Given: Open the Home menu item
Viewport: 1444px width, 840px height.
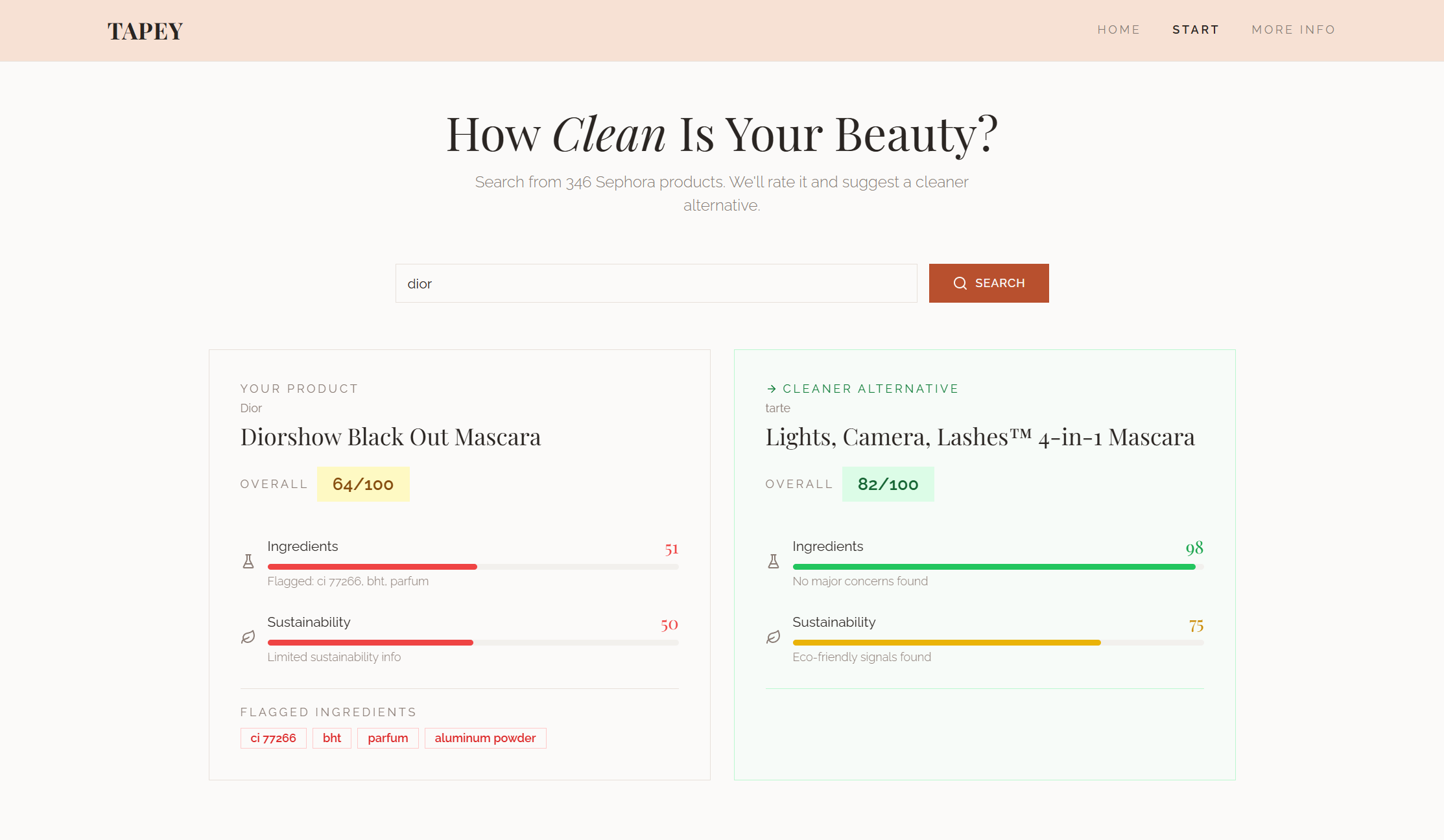Looking at the screenshot, I should tap(1119, 30).
